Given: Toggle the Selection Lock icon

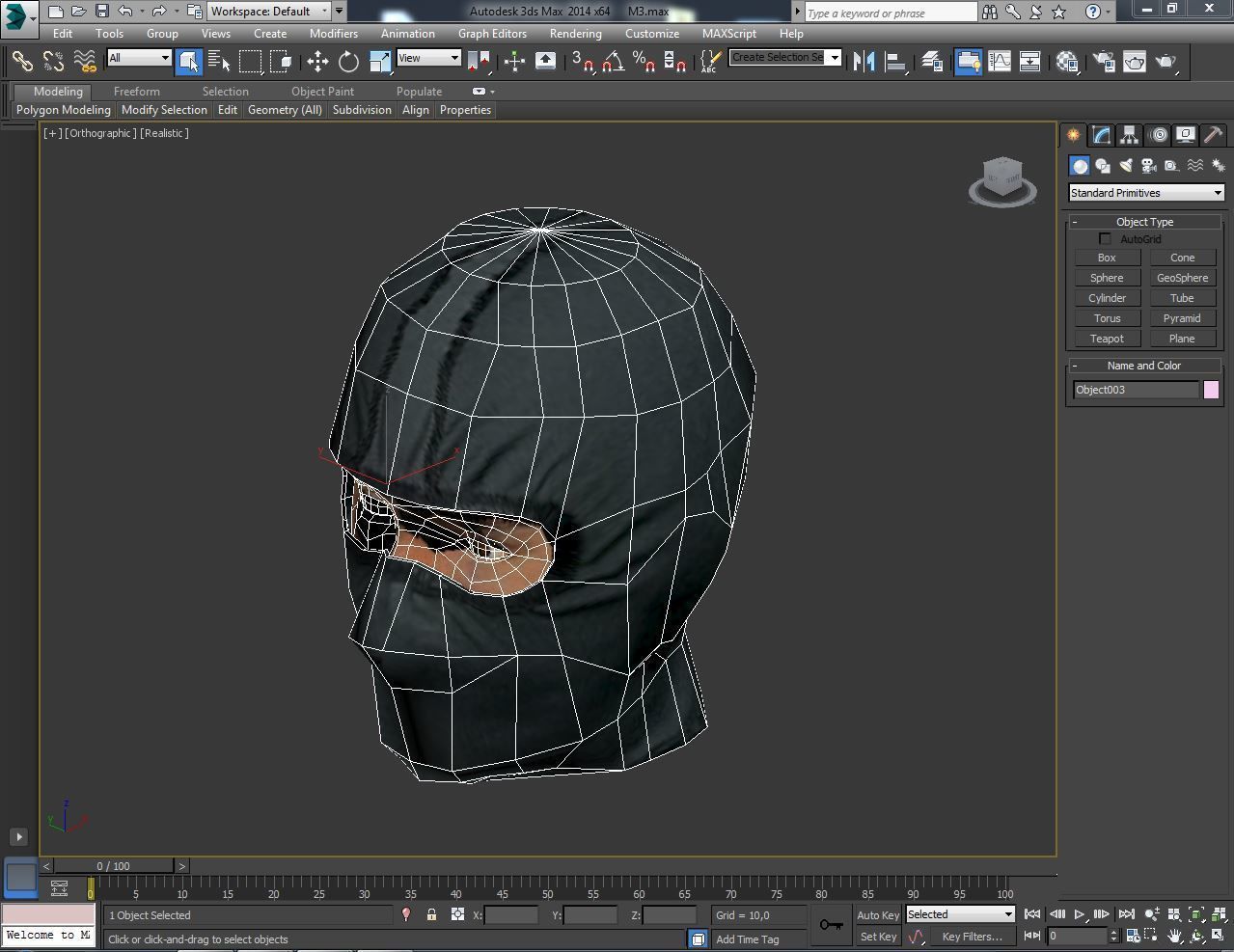Looking at the screenshot, I should [x=431, y=915].
